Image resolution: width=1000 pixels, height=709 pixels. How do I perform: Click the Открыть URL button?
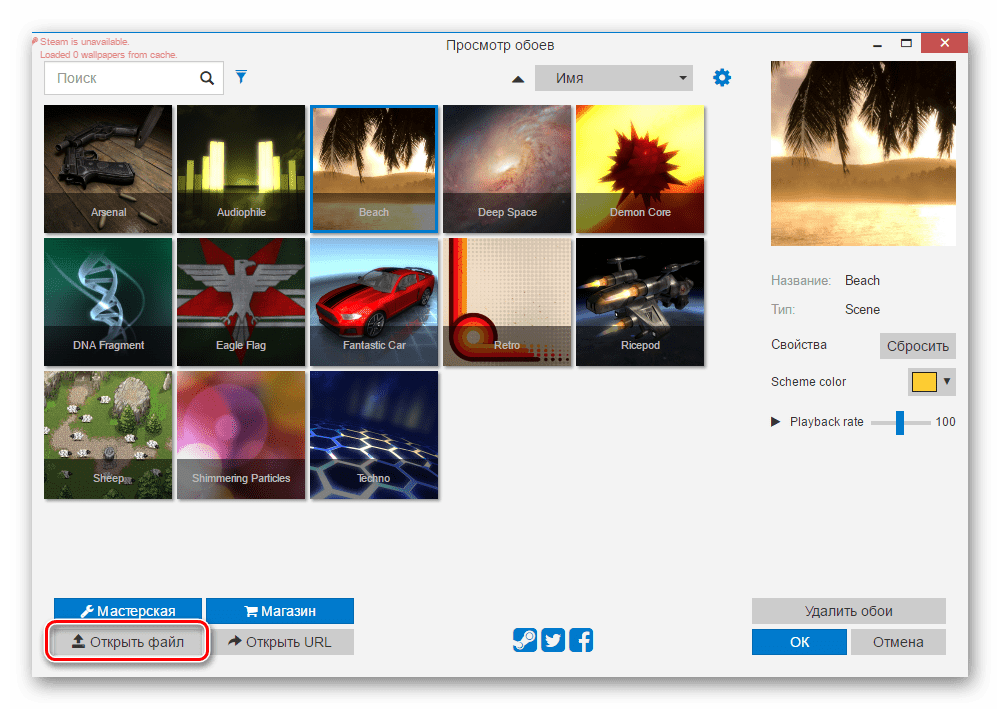pyautogui.click(x=280, y=642)
